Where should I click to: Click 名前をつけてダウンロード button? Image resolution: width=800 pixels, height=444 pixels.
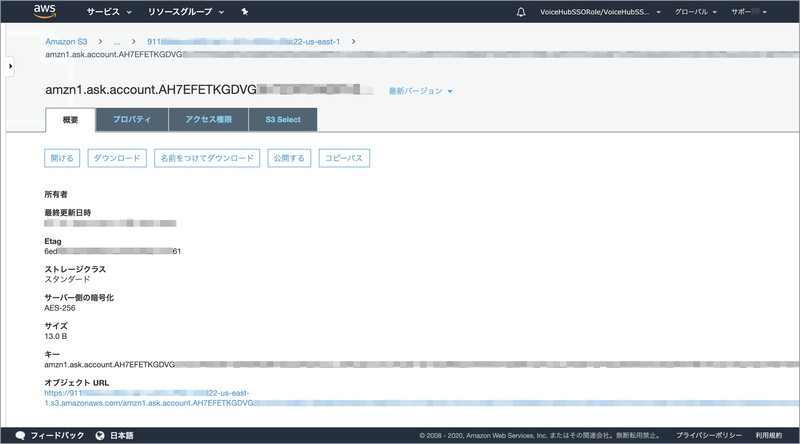[207, 158]
